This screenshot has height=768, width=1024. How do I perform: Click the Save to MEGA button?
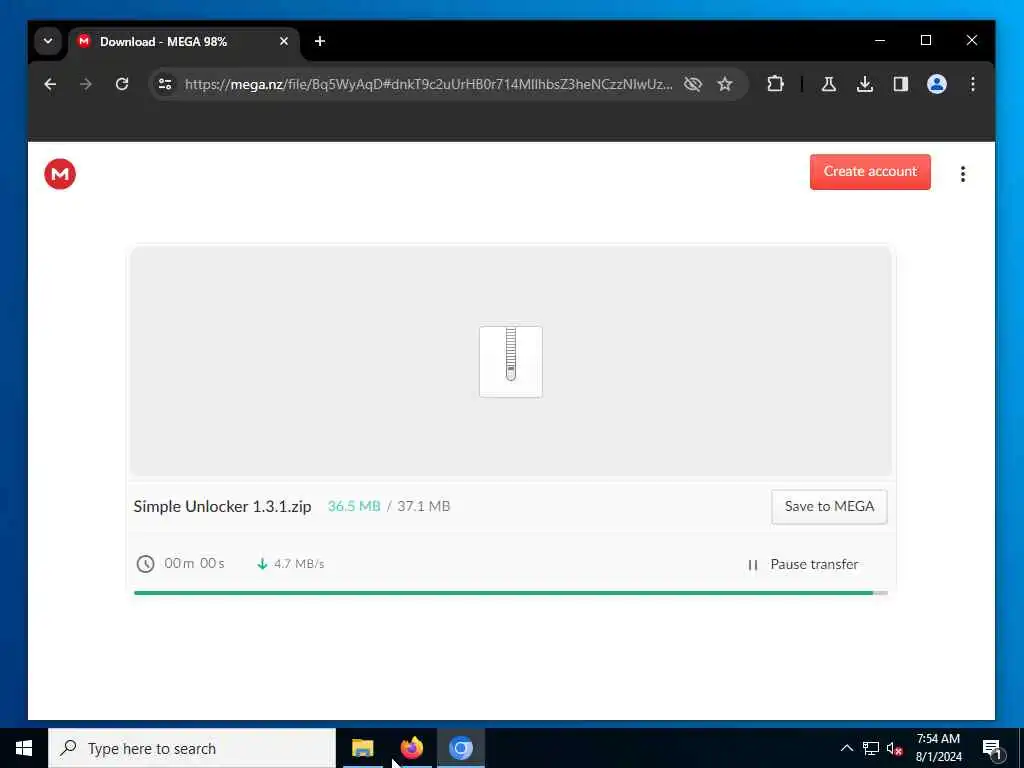tap(829, 507)
